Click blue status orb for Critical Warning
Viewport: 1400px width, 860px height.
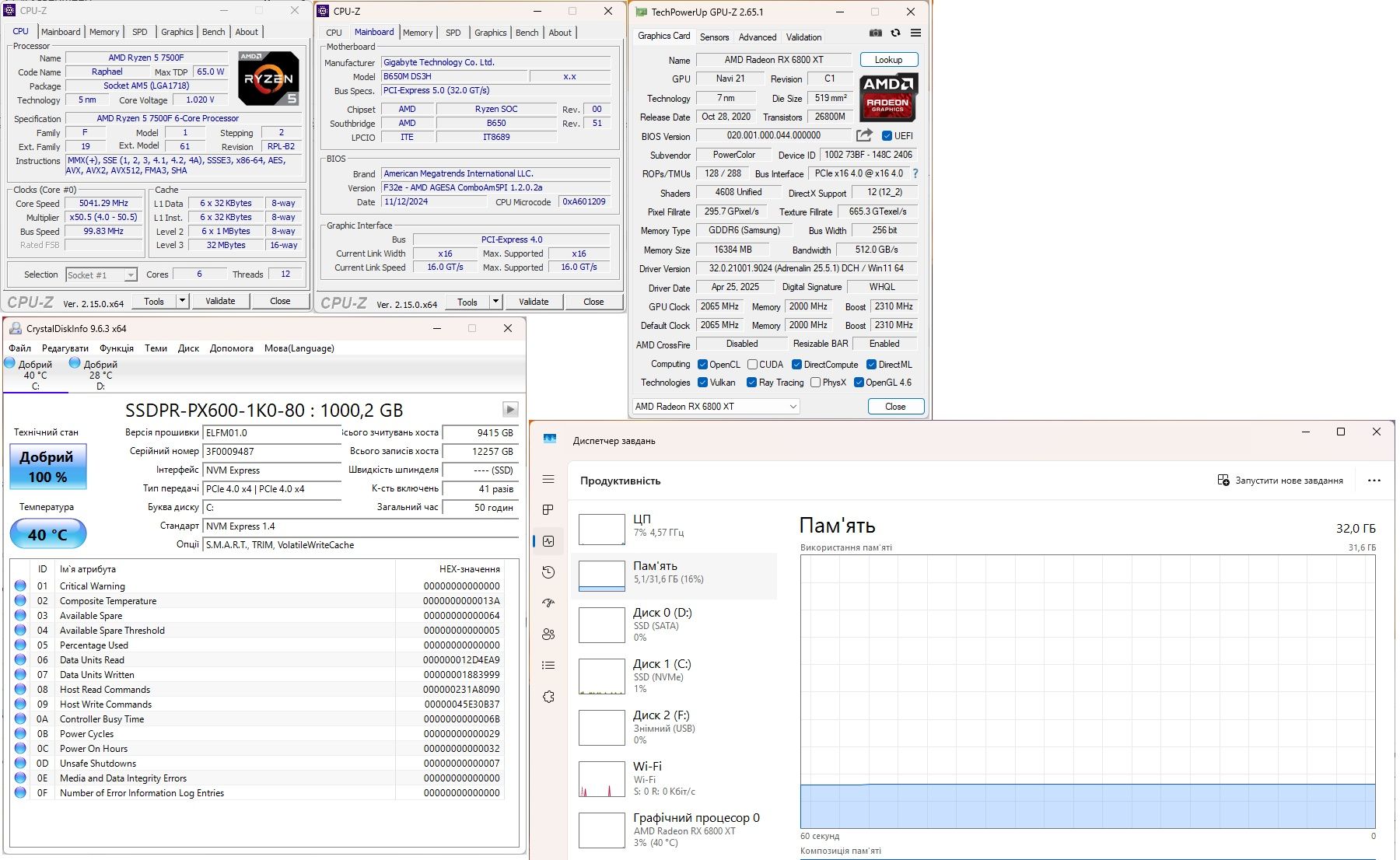point(20,586)
